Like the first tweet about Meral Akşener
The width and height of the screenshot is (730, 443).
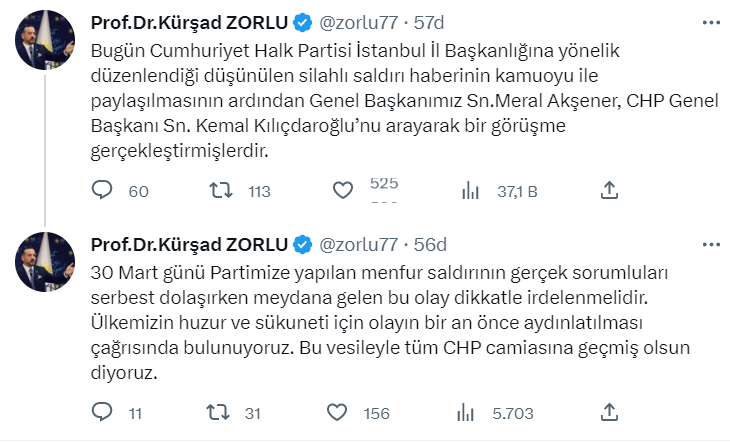click(x=342, y=190)
